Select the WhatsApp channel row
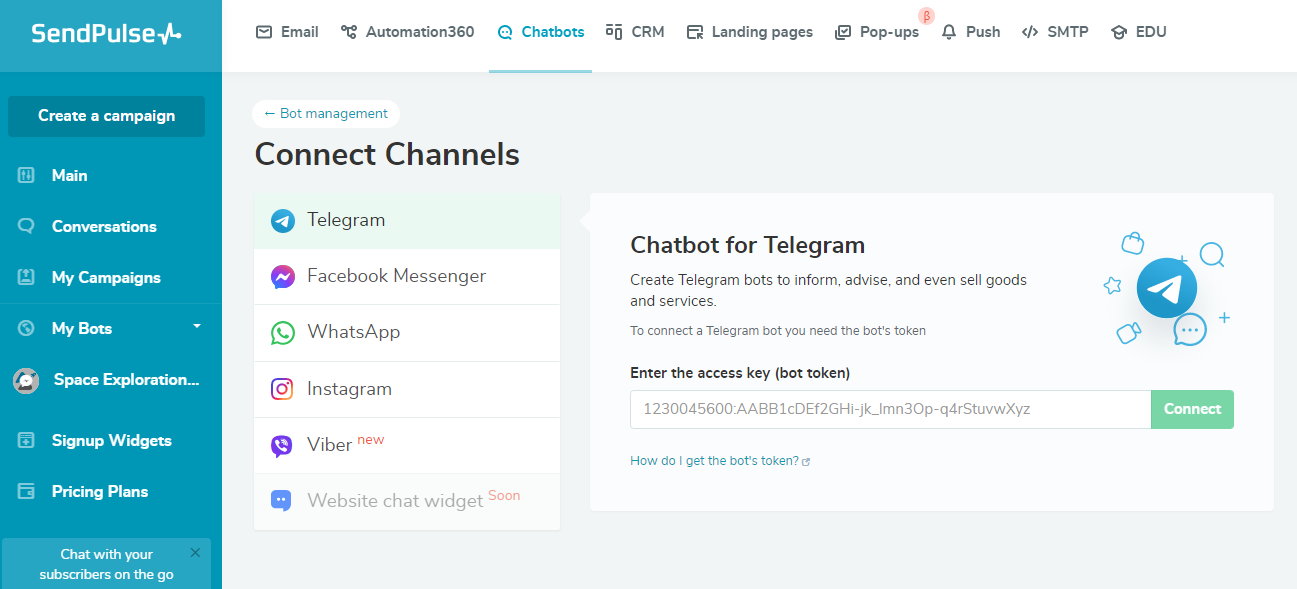Screen dimensions: 1297x589 [x=407, y=333]
